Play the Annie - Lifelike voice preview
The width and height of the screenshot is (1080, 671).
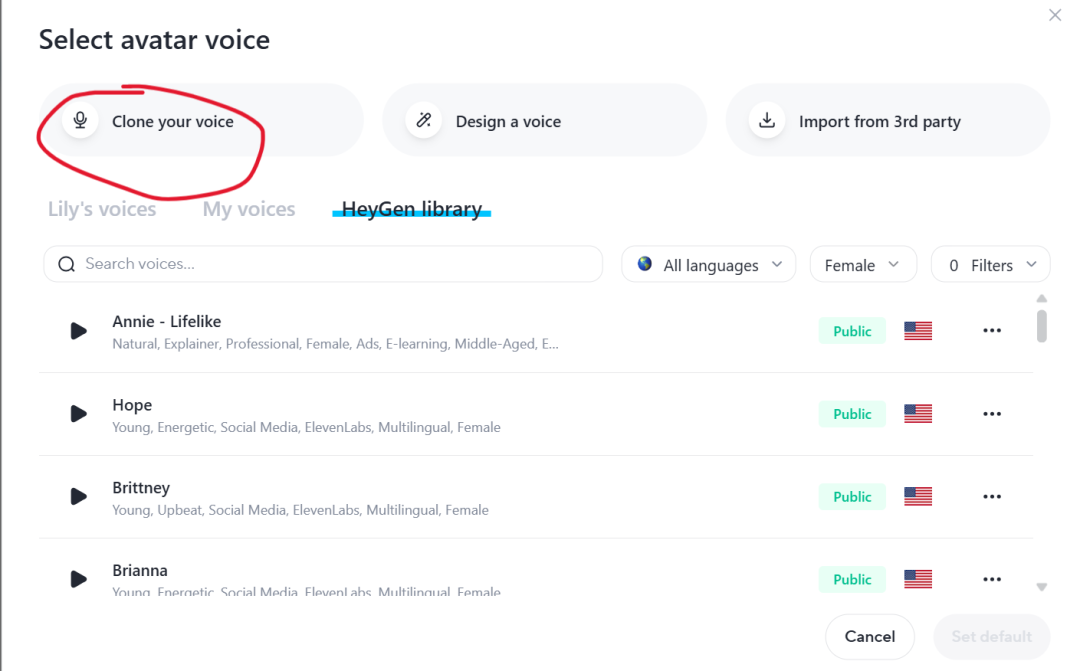(x=79, y=331)
